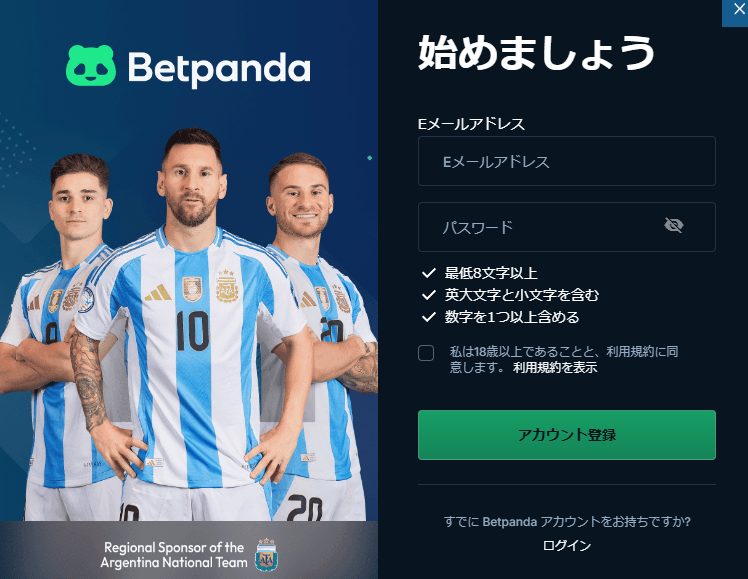Toggle password visibility eye icon

(674, 225)
